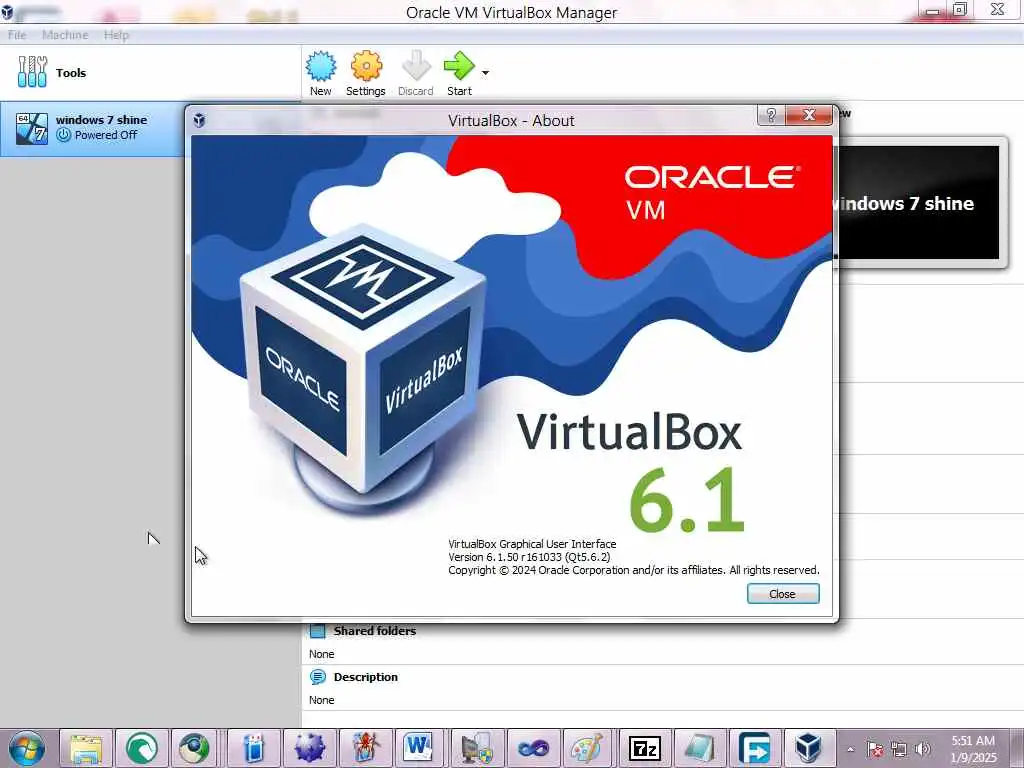1024x768 pixels.
Task: Open the Tools icon in sidebar
Action: (32, 72)
